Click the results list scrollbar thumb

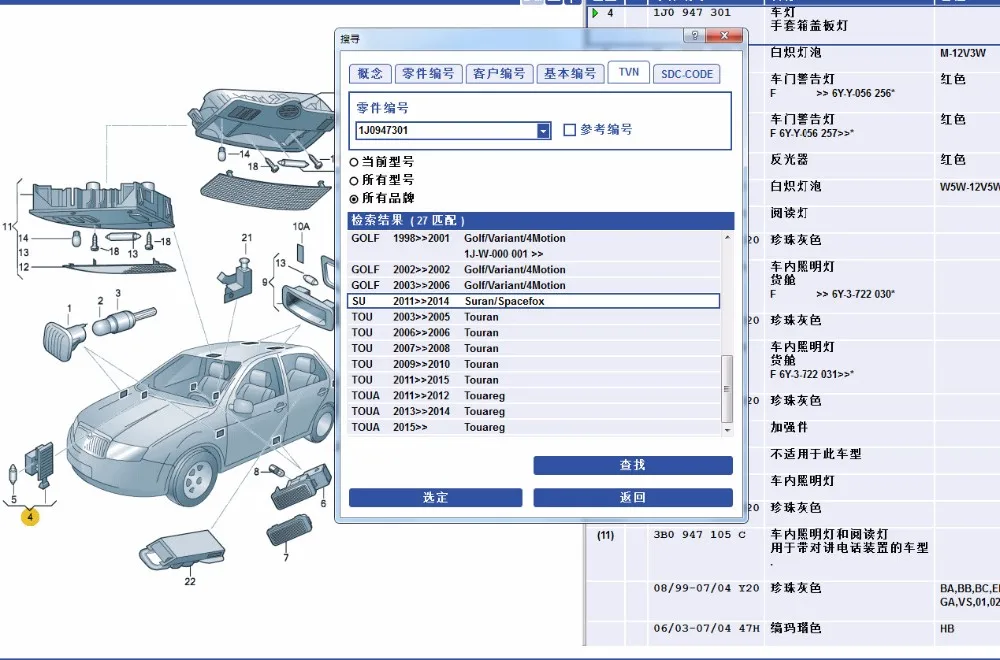click(x=727, y=389)
